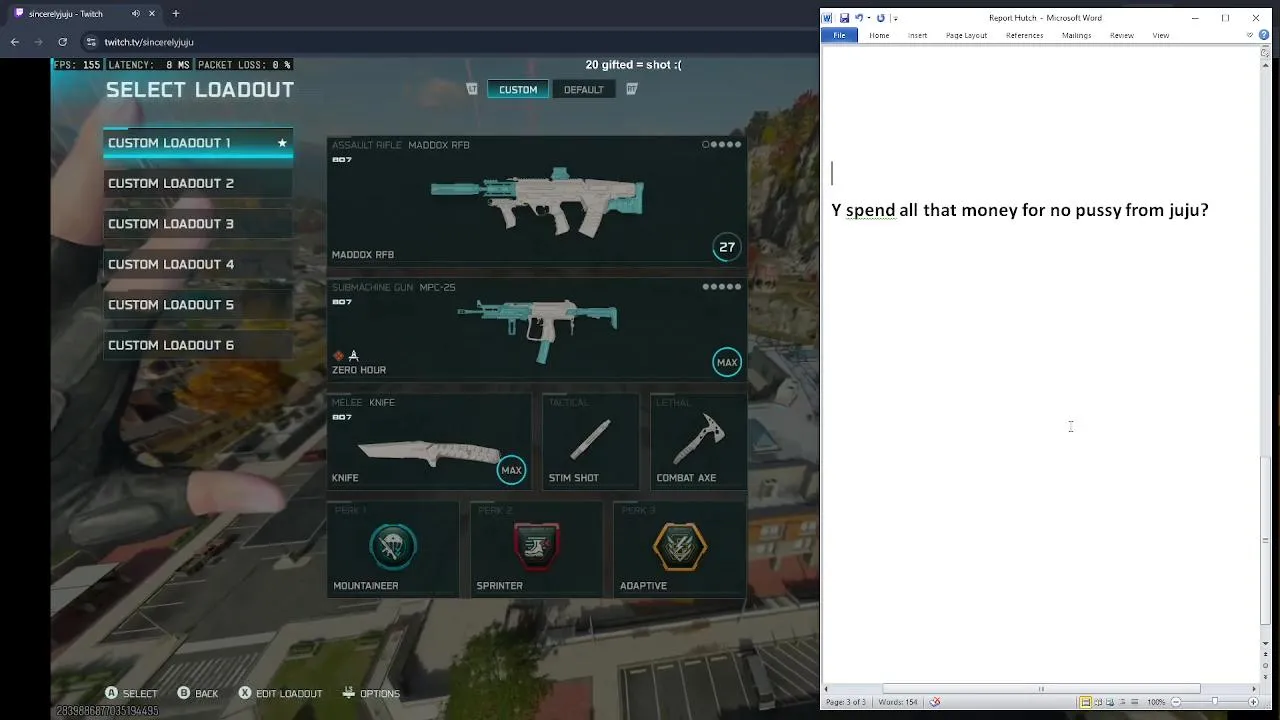Open a new browser tab with plus button
1280x720 pixels.
point(175,14)
